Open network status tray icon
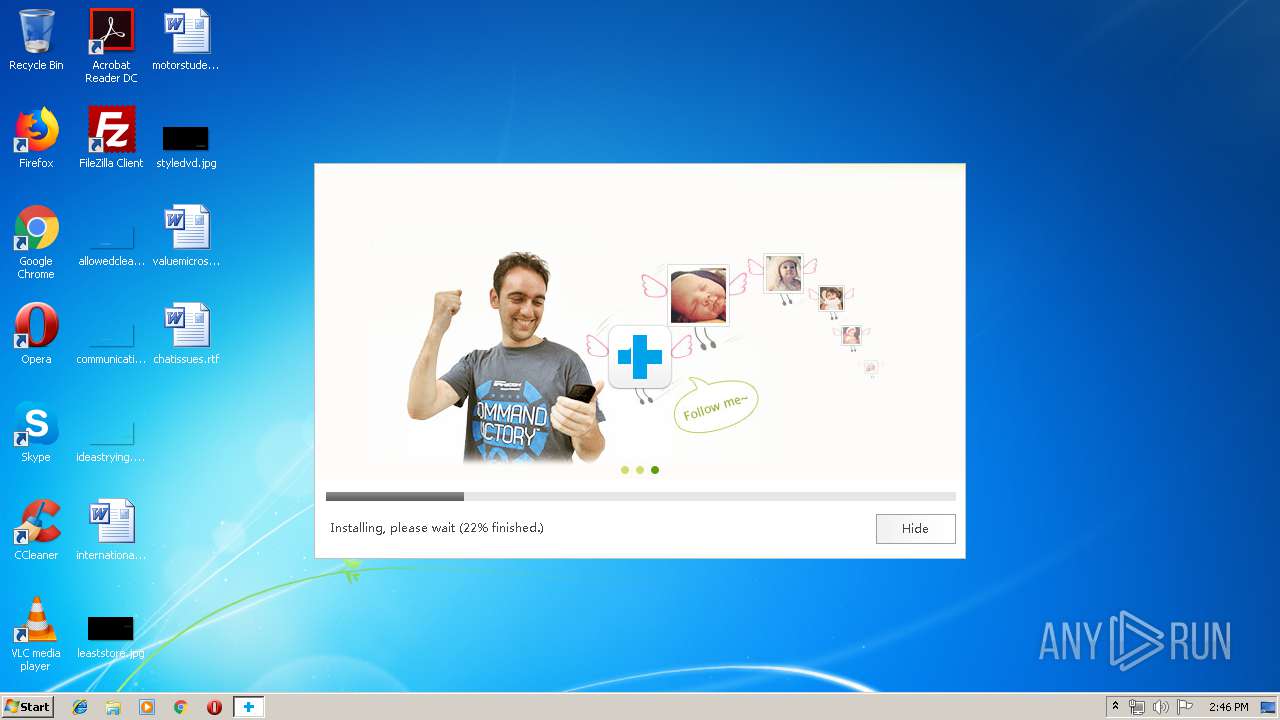The image size is (1280, 720). [1137, 707]
